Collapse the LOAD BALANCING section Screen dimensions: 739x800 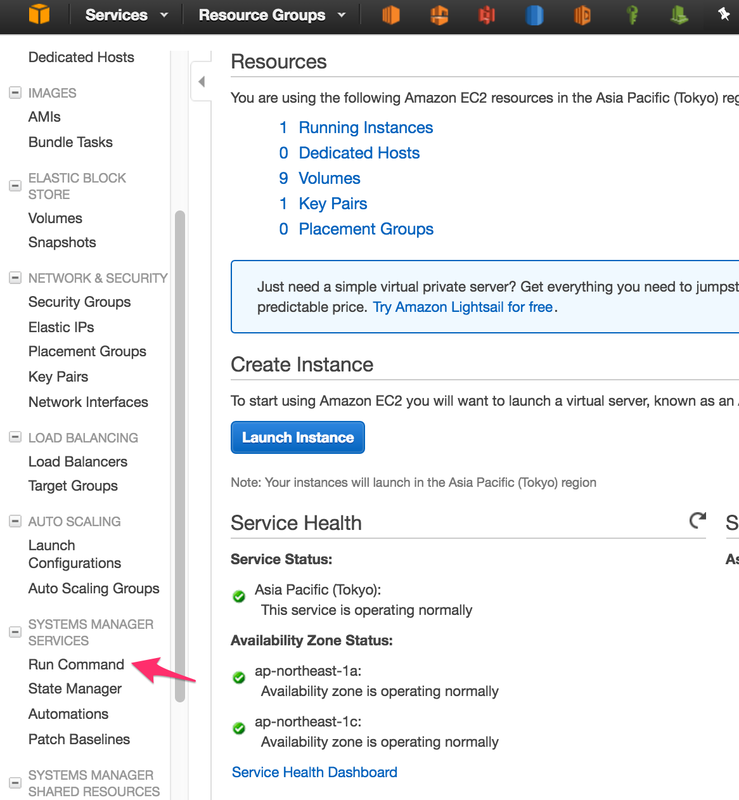(x=15, y=437)
